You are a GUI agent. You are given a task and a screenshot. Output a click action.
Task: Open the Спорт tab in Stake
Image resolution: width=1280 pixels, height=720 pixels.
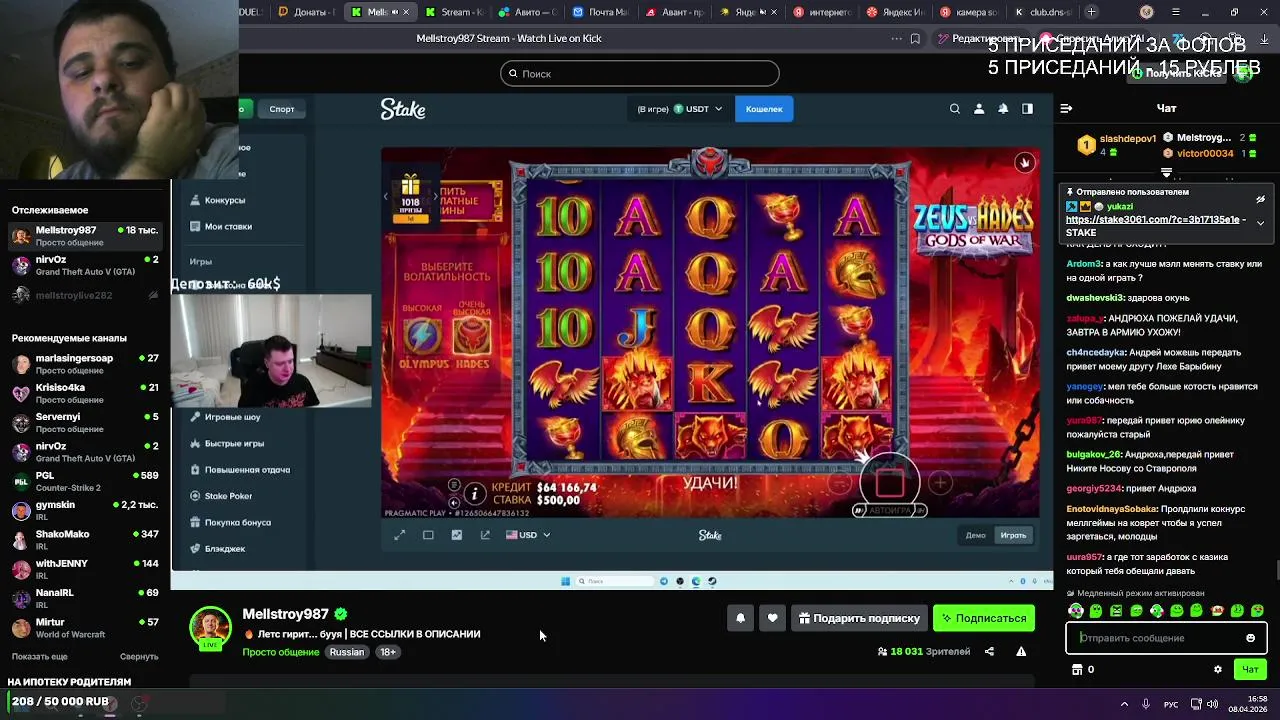[x=282, y=109]
